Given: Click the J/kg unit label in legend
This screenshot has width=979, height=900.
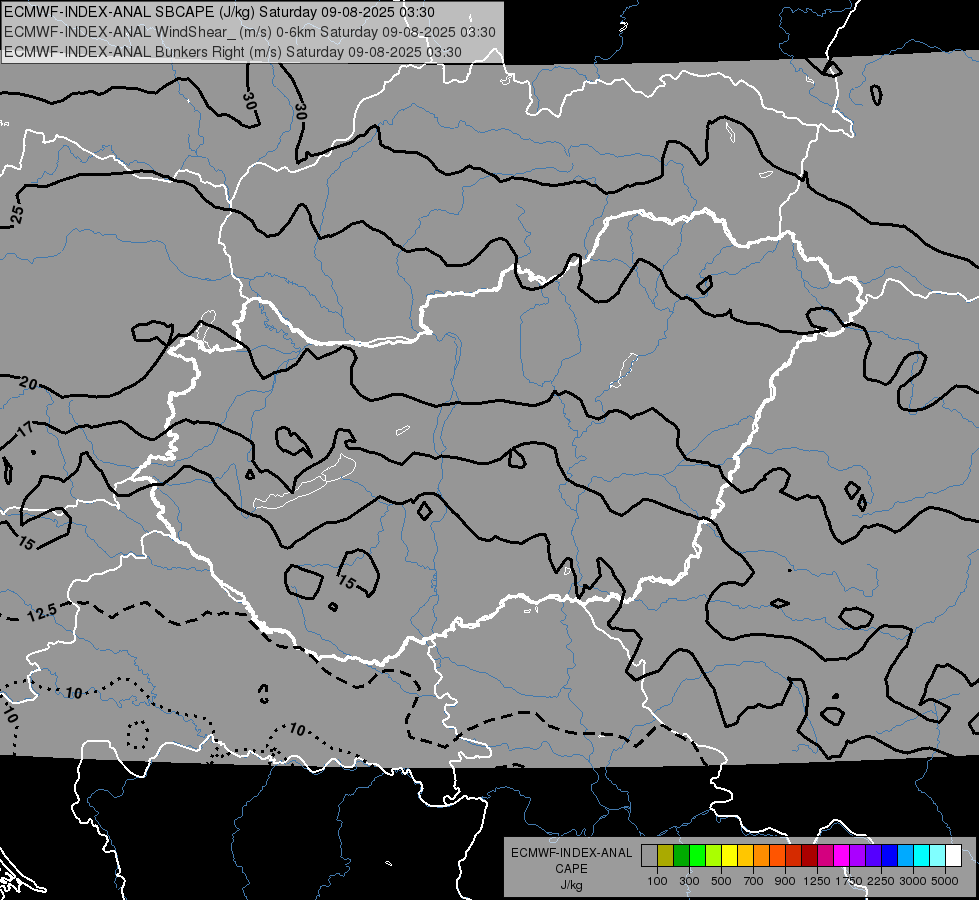Looking at the screenshot, I should click(x=571, y=885).
